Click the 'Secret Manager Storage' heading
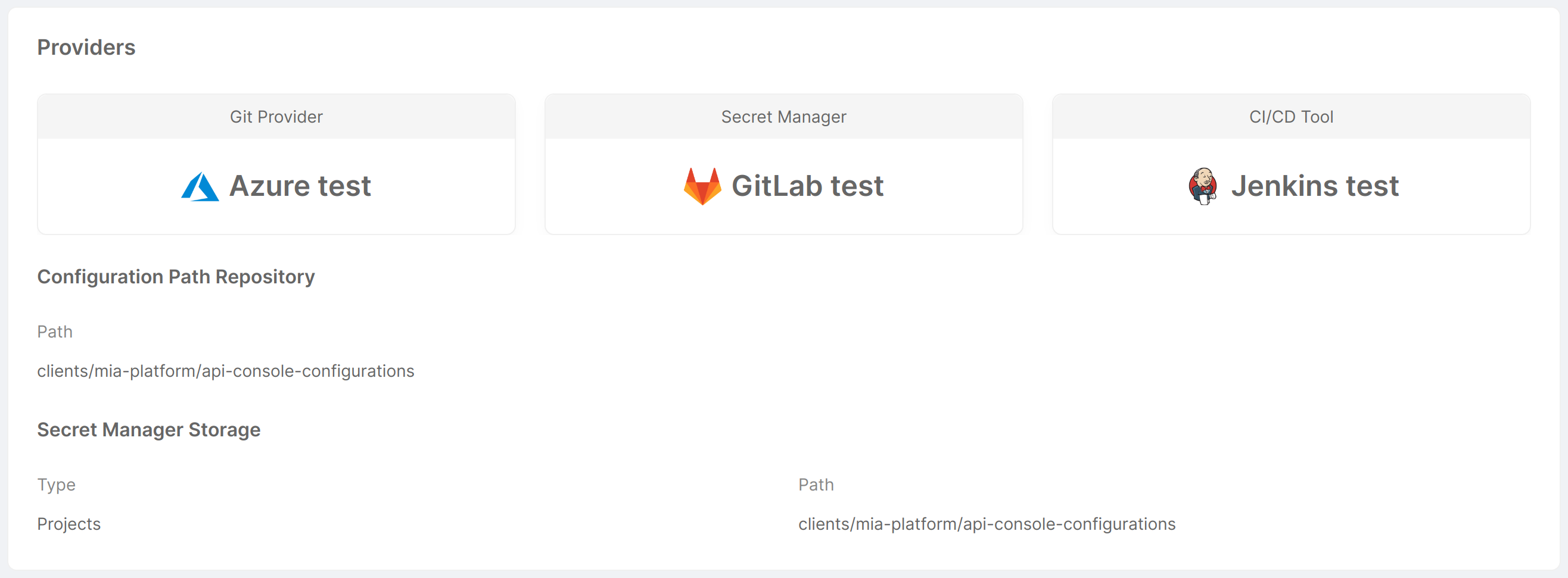 click(x=148, y=430)
